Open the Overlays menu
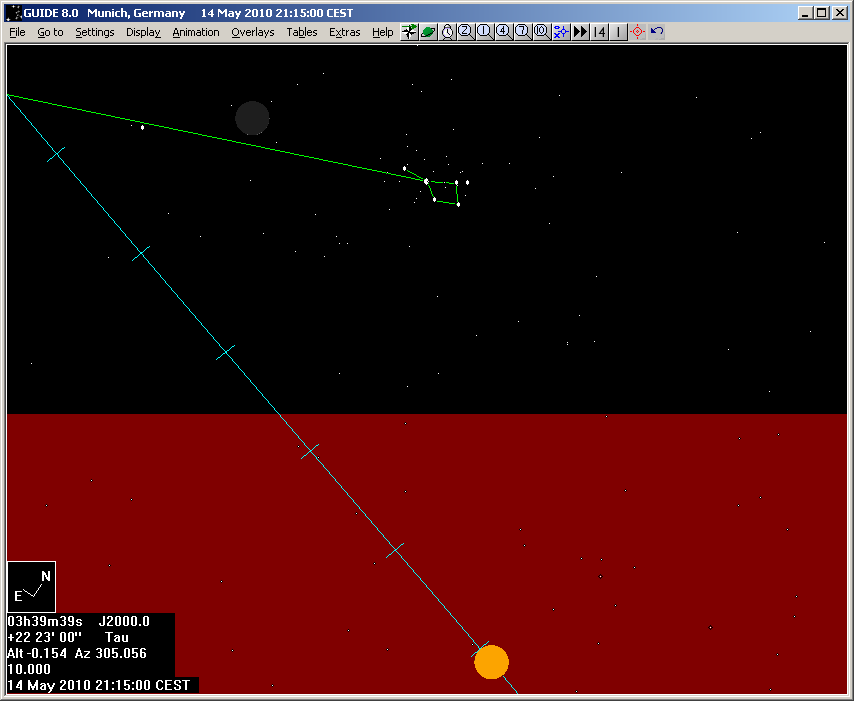Screen dimensions: 854x701 (x=252, y=32)
